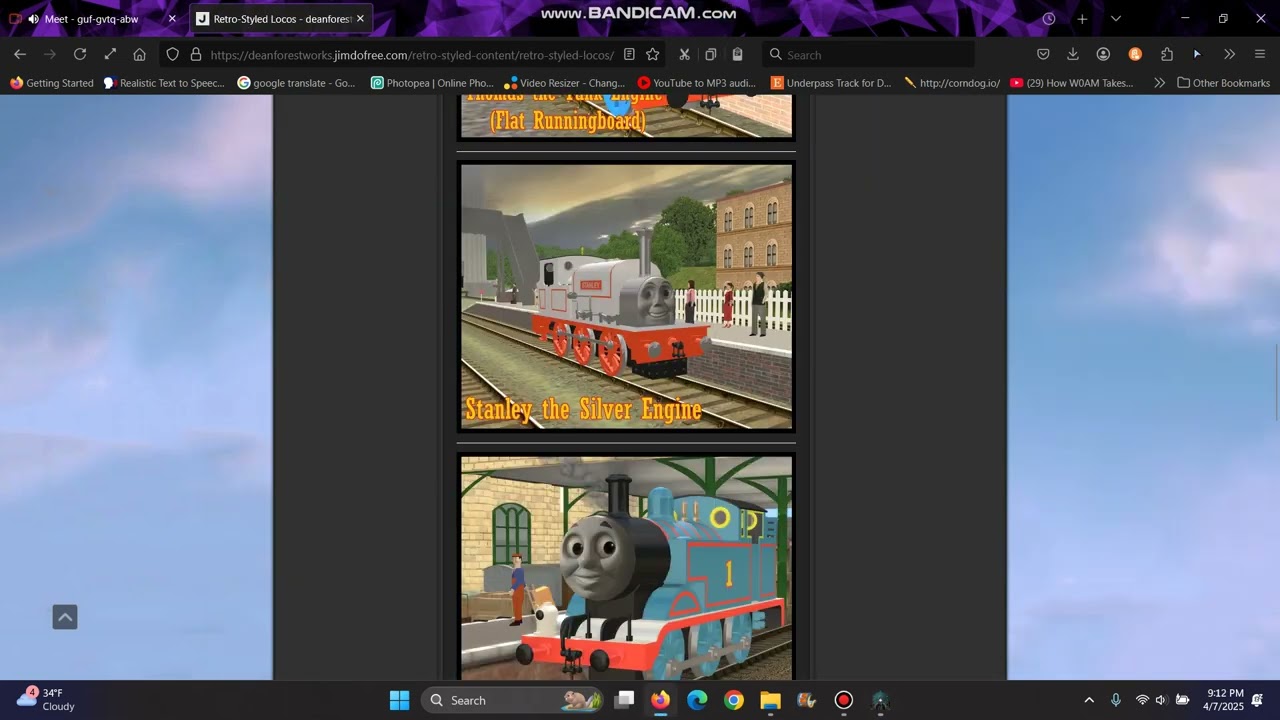
Task: Open a new tab with plus button
Action: pos(1082,18)
